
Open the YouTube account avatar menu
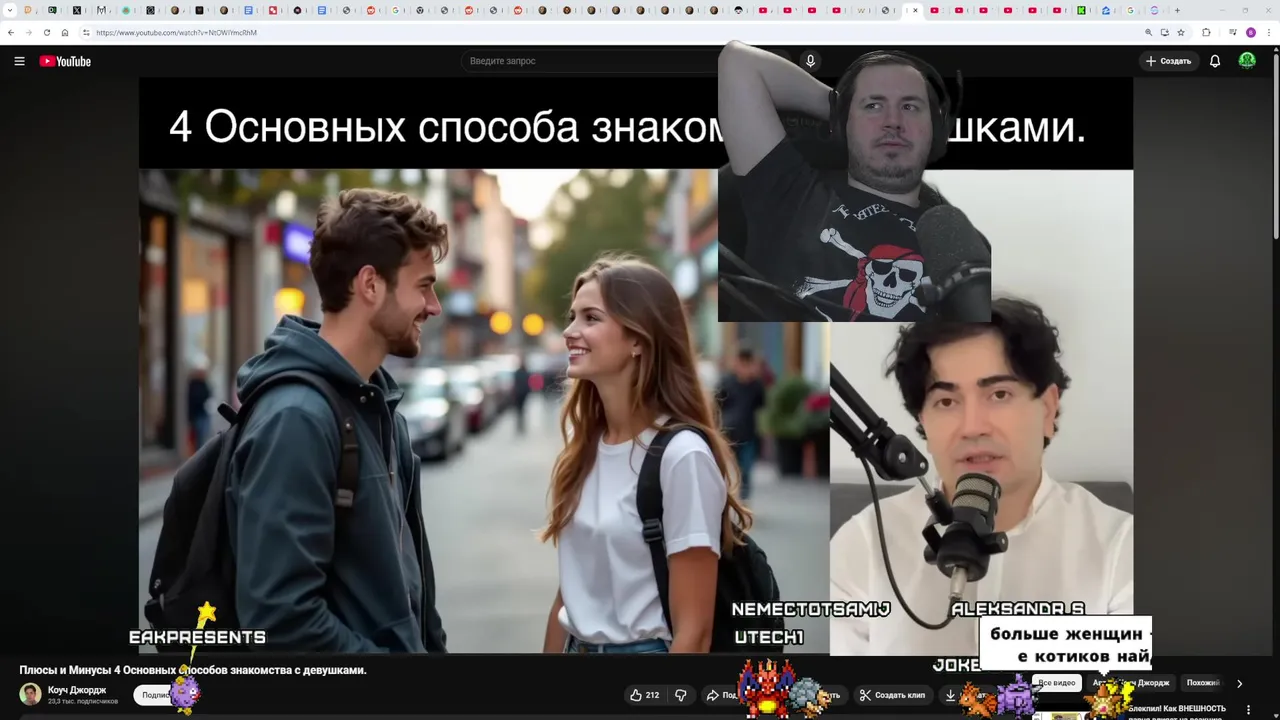[1247, 61]
